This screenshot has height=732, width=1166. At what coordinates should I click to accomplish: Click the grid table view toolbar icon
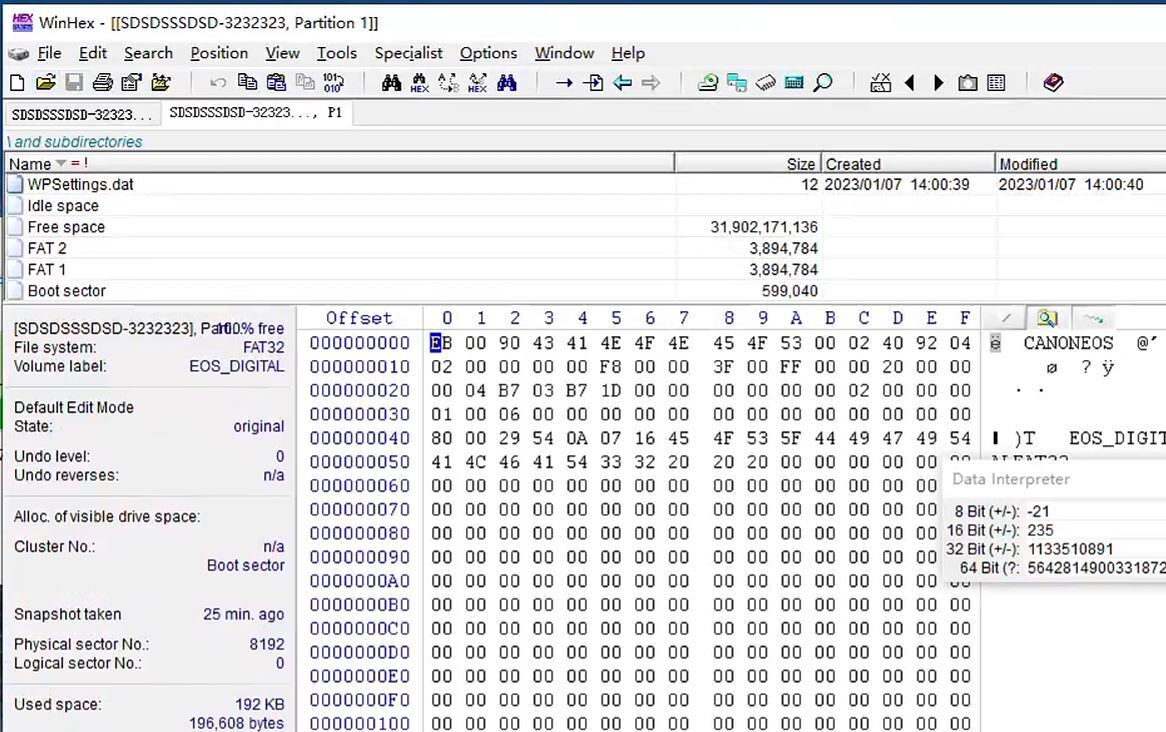[x=996, y=83]
